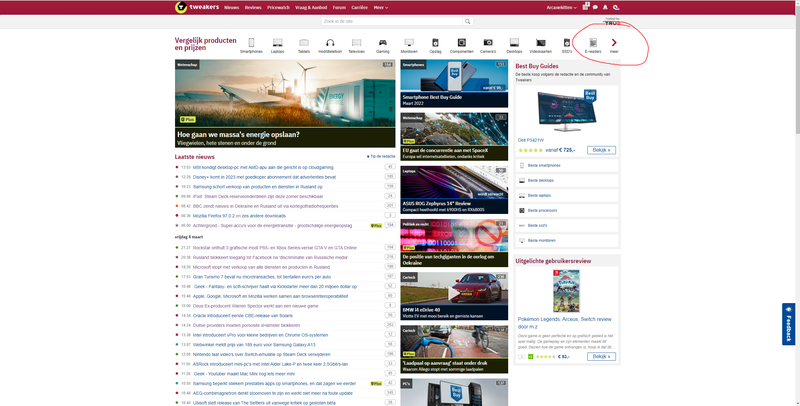Screen dimensions: 800x406
Task: Open the Camera's category icon
Action: (x=488, y=43)
